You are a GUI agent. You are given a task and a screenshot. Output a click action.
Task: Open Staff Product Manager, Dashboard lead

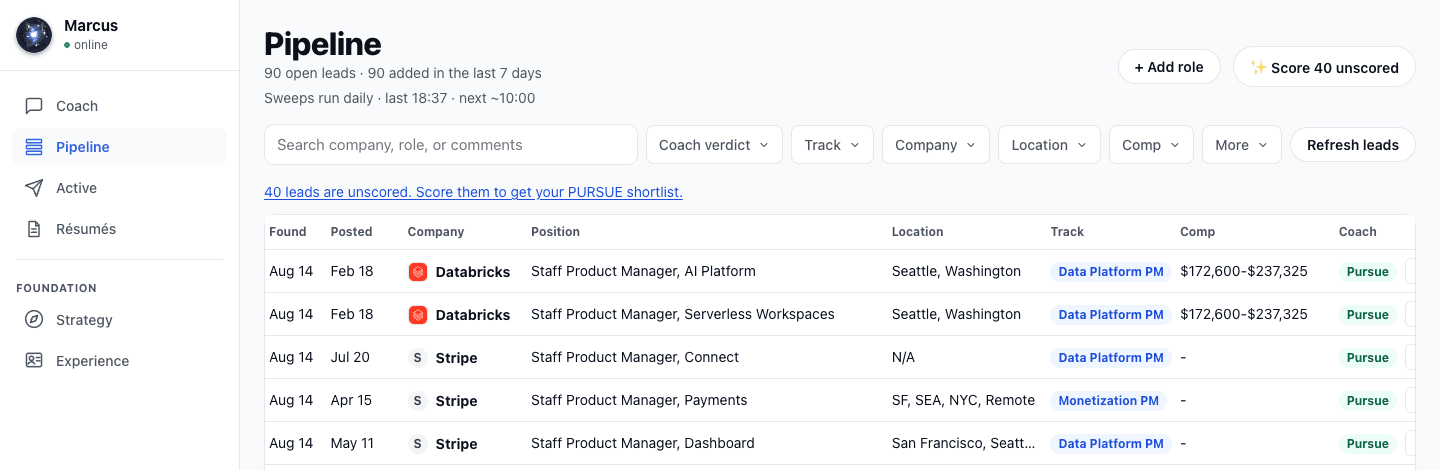643,443
